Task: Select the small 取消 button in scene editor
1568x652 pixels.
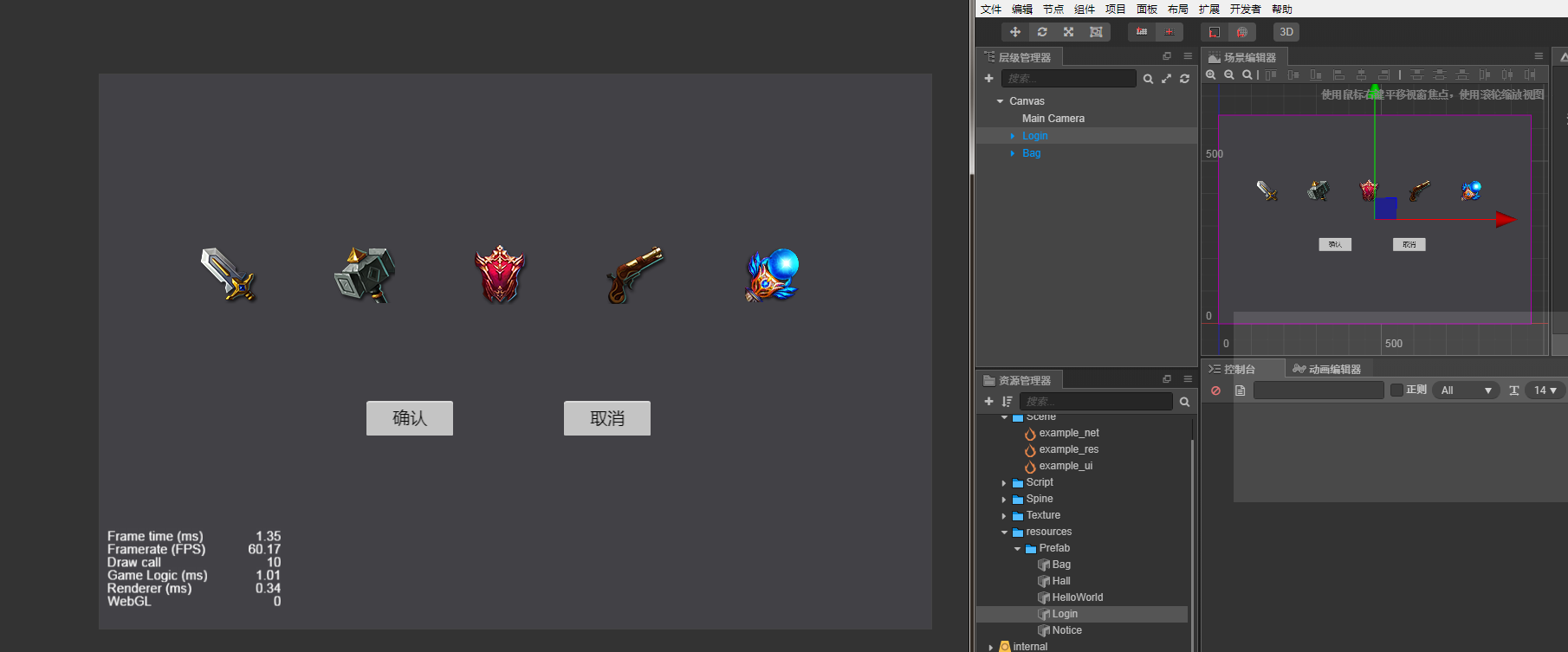Action: [x=1409, y=244]
